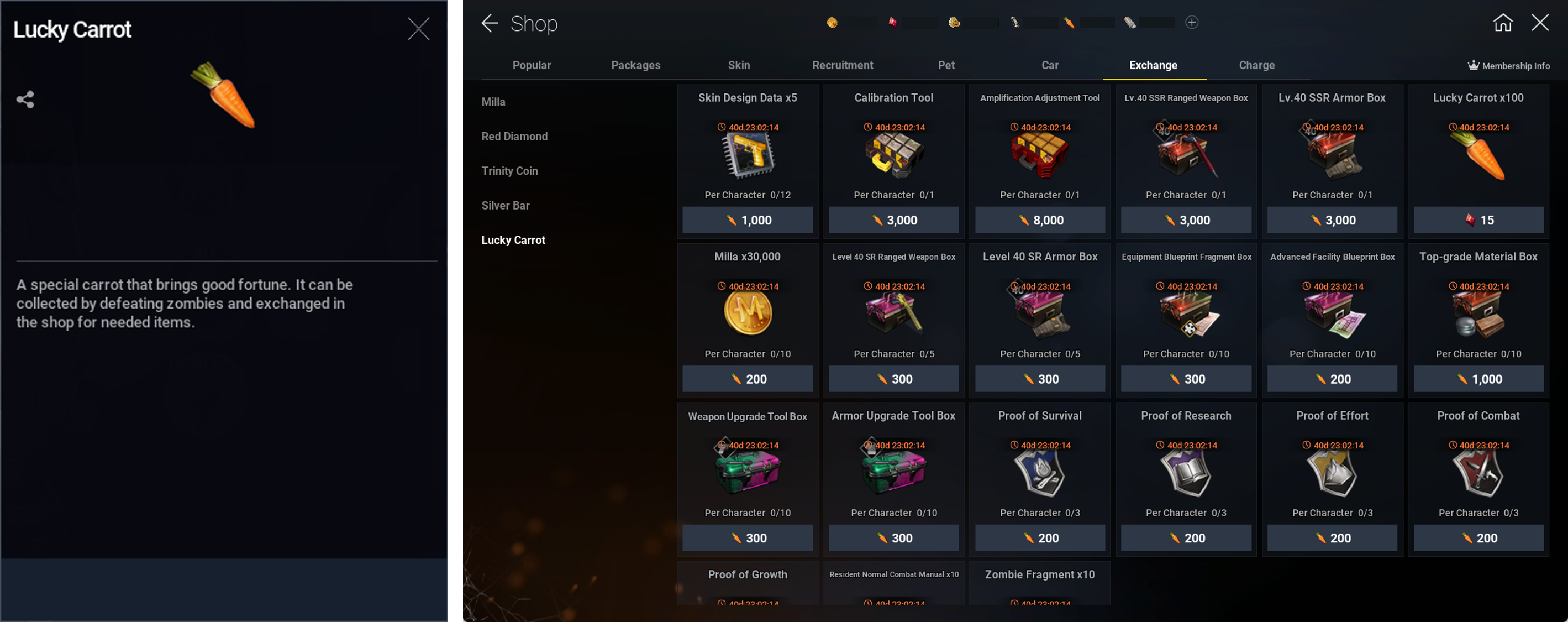
Task: Select Trinity Coin exchange category
Action: pos(509,171)
